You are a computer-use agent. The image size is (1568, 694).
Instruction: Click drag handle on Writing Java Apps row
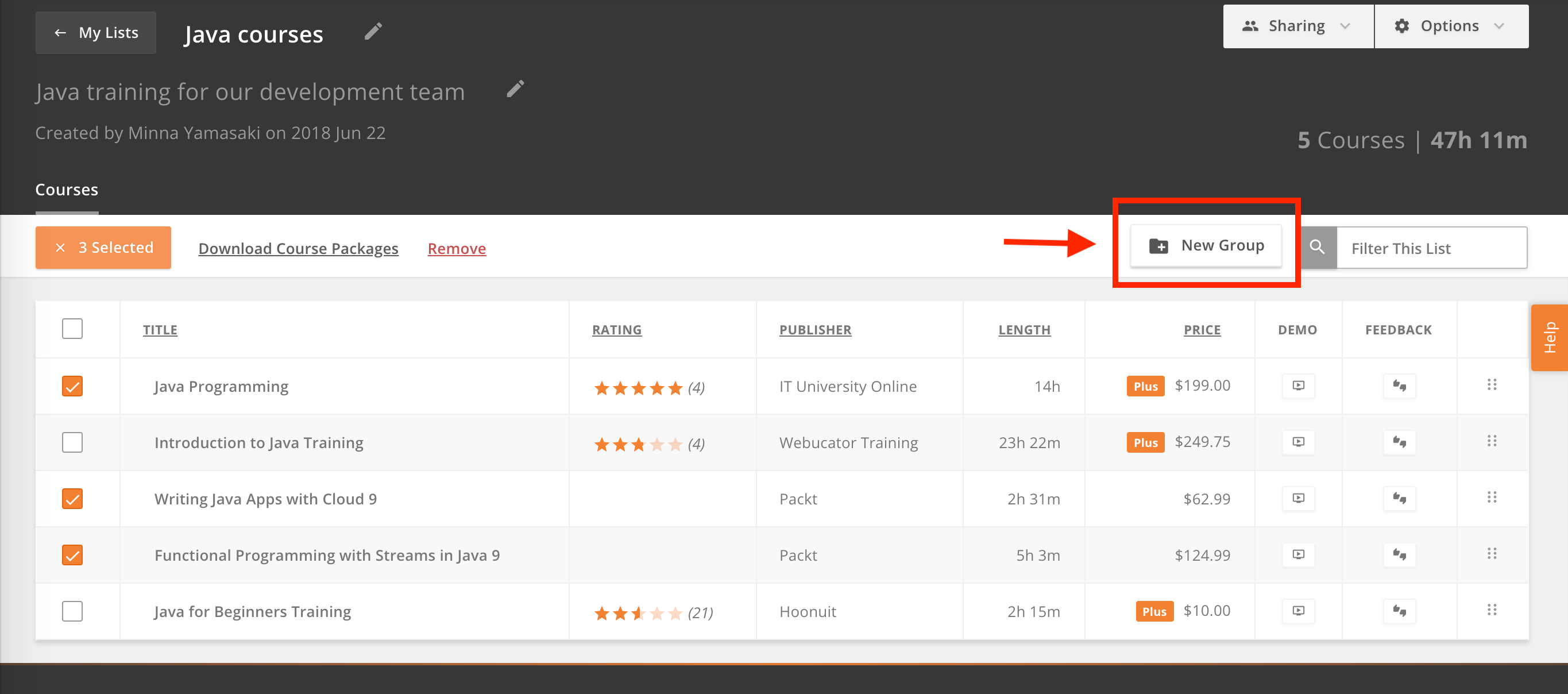[1491, 498]
